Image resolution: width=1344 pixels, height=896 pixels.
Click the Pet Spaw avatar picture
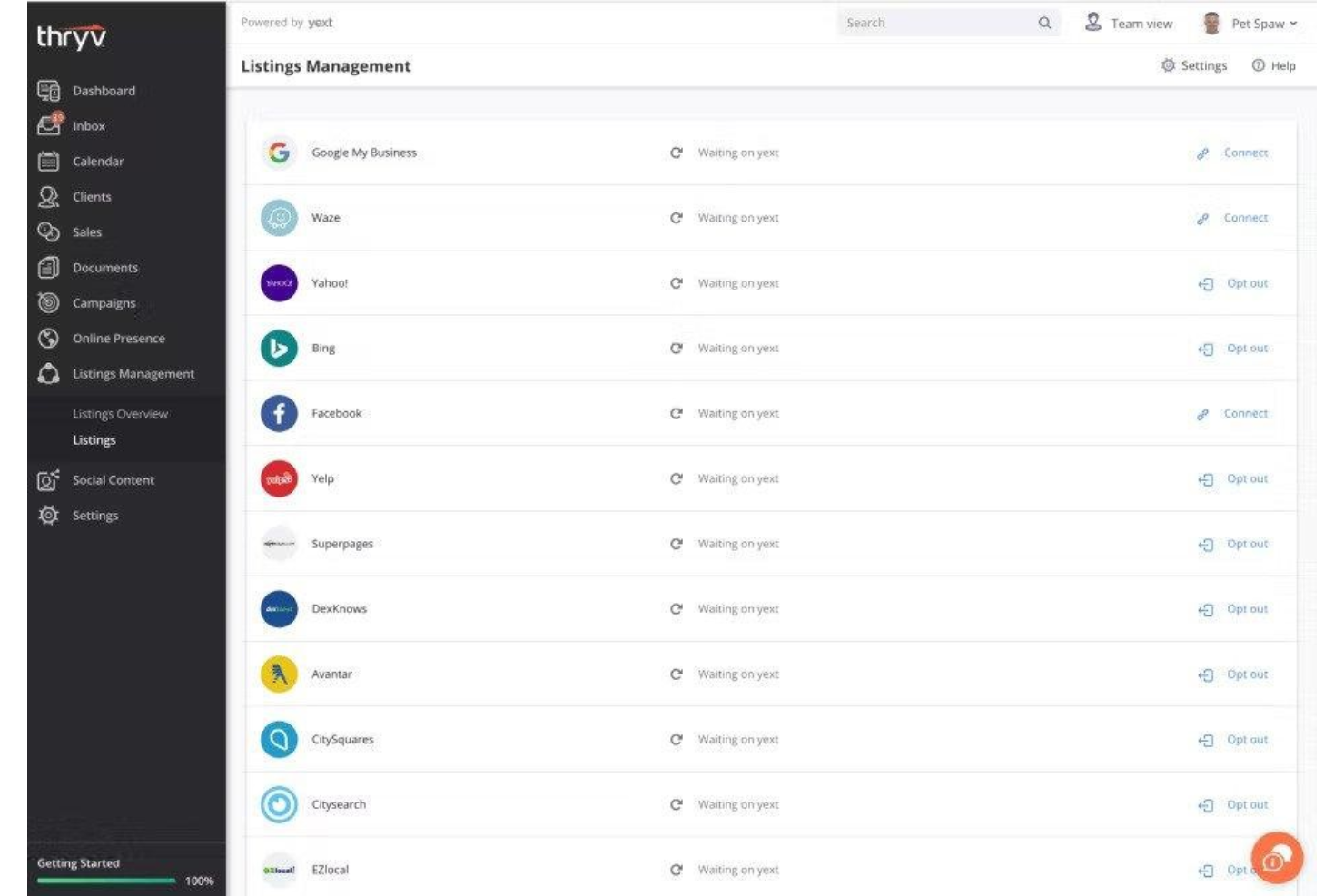[x=1211, y=23]
